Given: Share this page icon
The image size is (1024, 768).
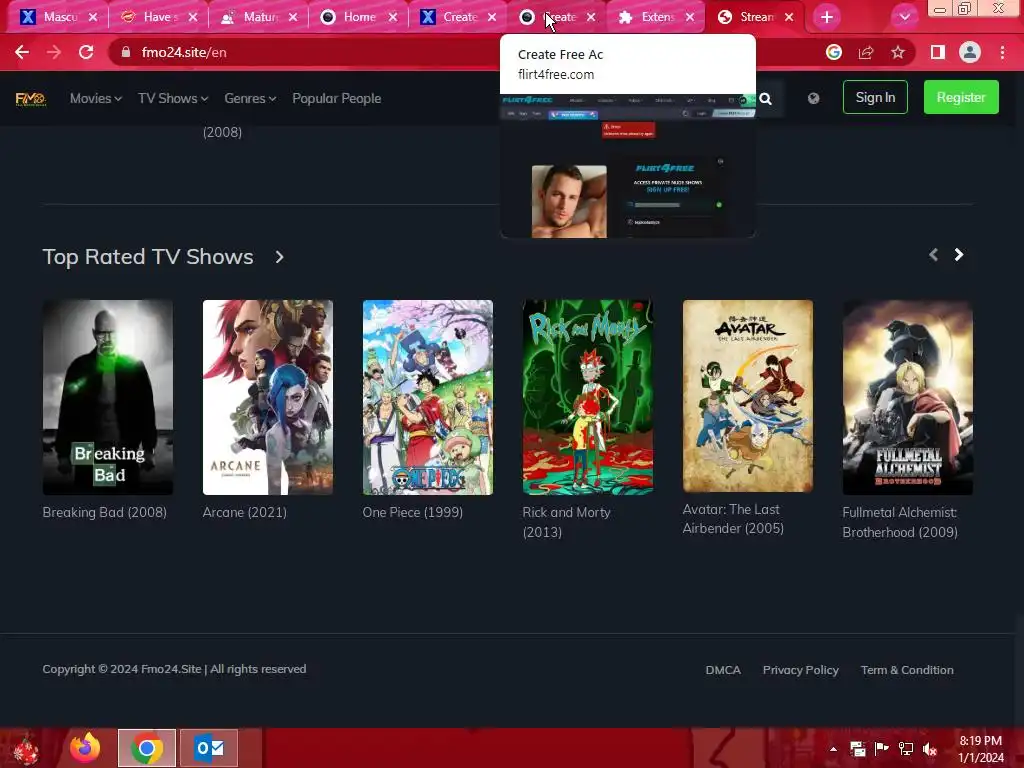Looking at the screenshot, I should coord(866,52).
